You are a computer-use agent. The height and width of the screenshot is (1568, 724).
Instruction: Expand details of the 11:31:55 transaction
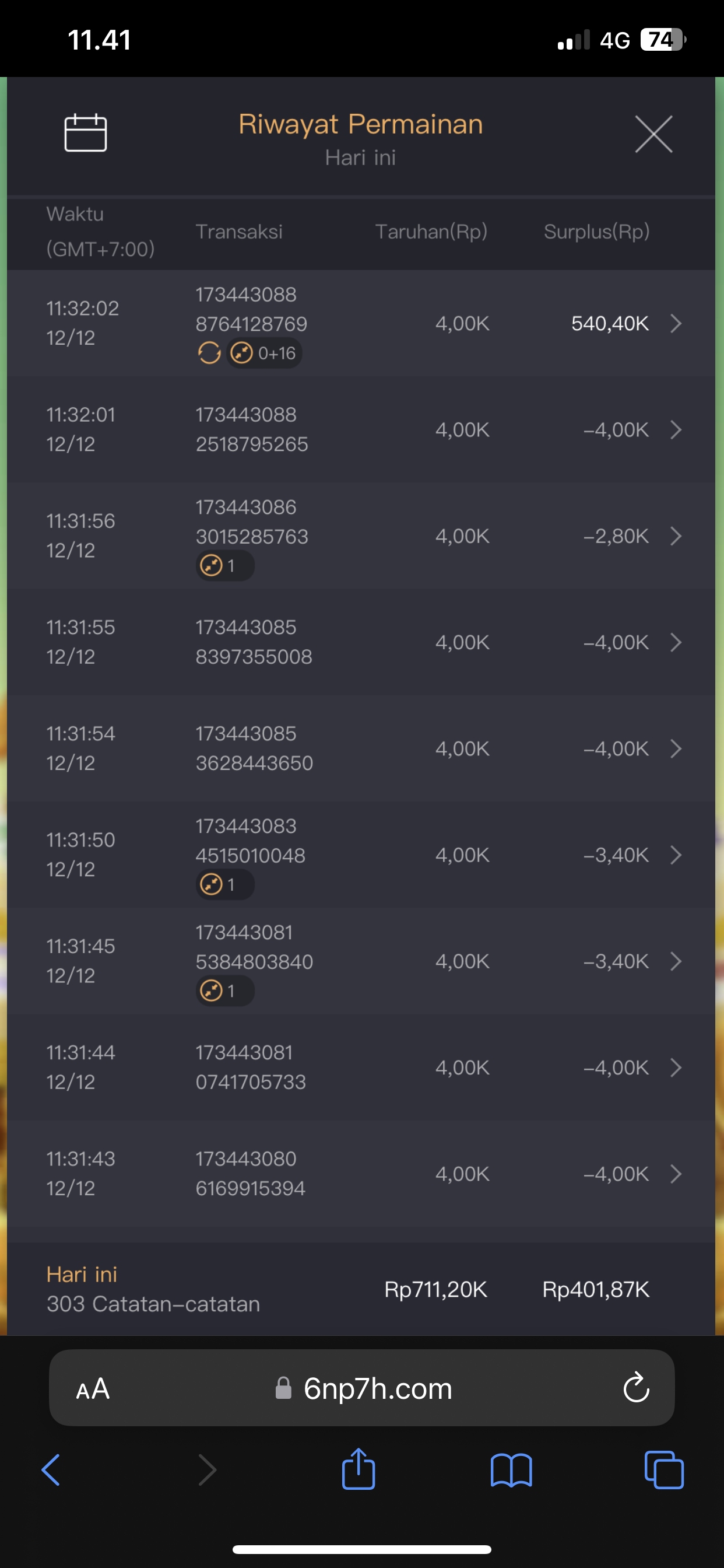pyautogui.click(x=676, y=642)
